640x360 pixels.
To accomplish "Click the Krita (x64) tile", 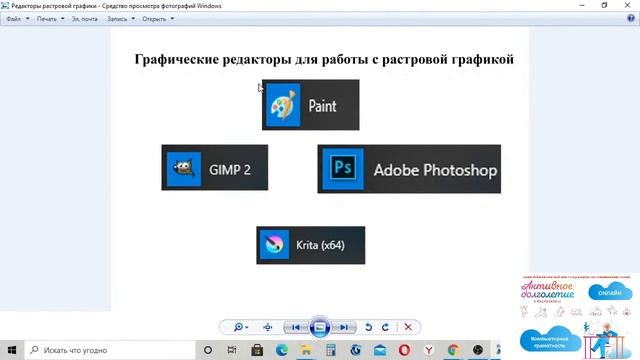I will [311, 245].
